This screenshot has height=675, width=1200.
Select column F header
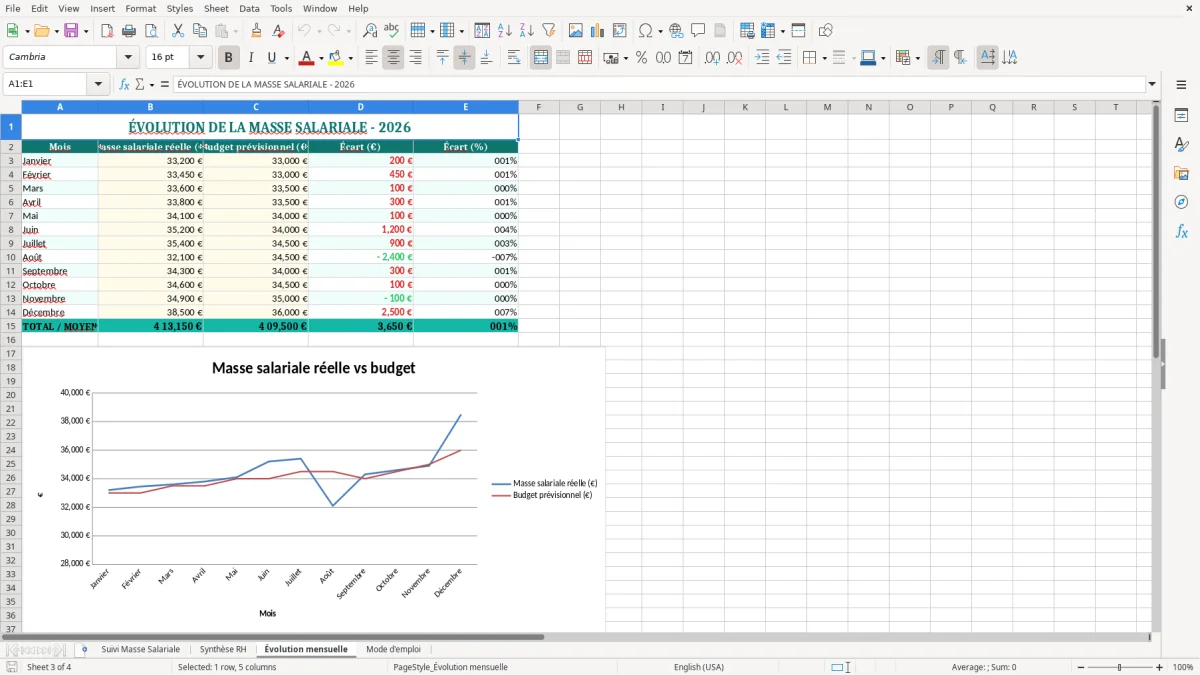[538, 107]
